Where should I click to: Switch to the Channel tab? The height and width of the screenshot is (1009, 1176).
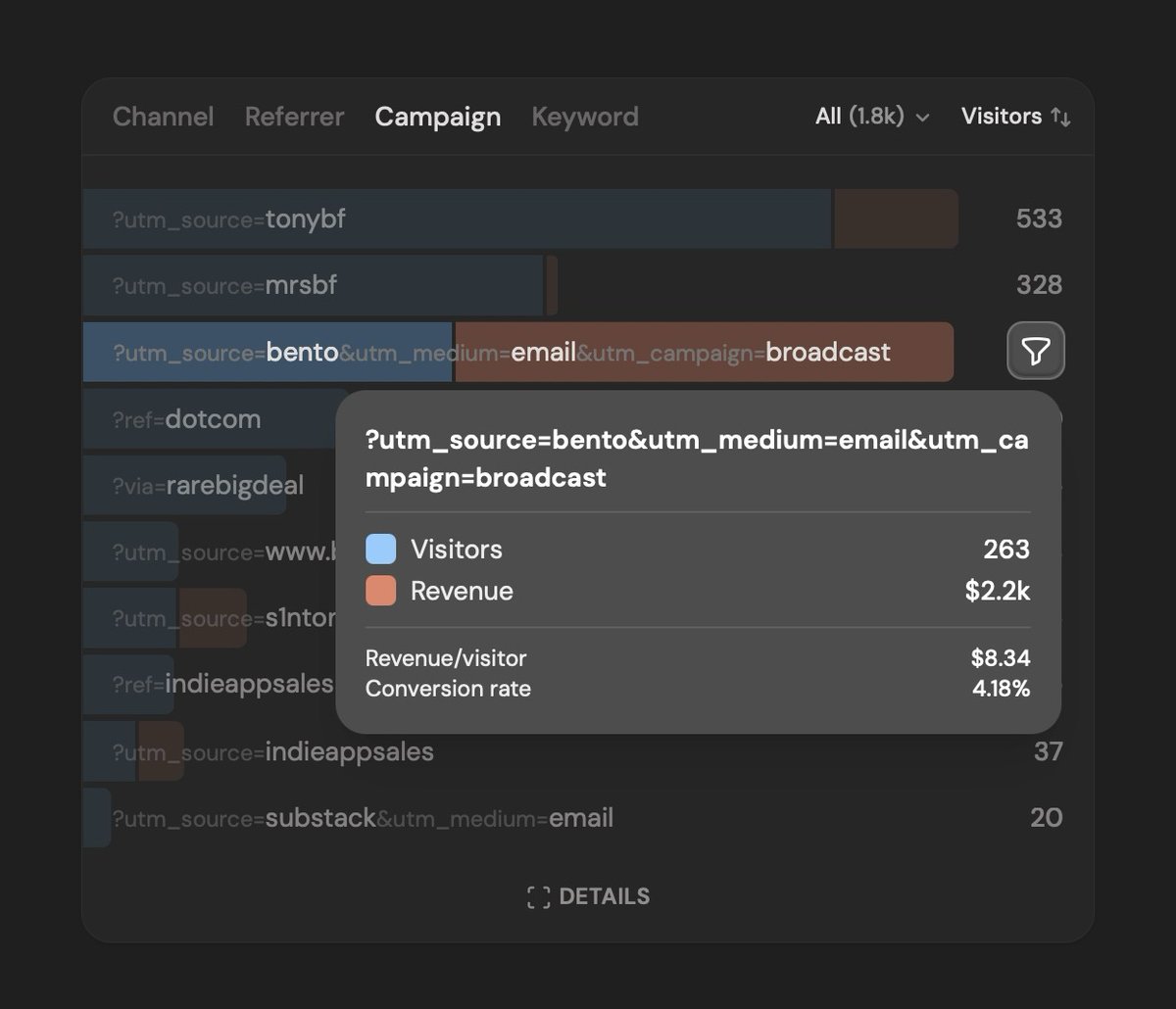point(163,117)
